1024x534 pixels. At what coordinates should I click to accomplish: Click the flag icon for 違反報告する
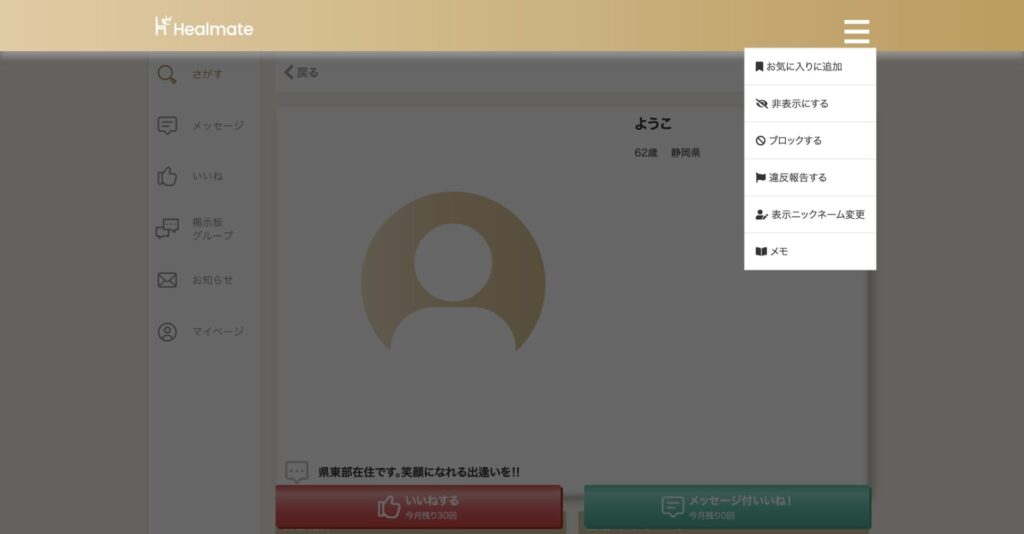coord(760,178)
